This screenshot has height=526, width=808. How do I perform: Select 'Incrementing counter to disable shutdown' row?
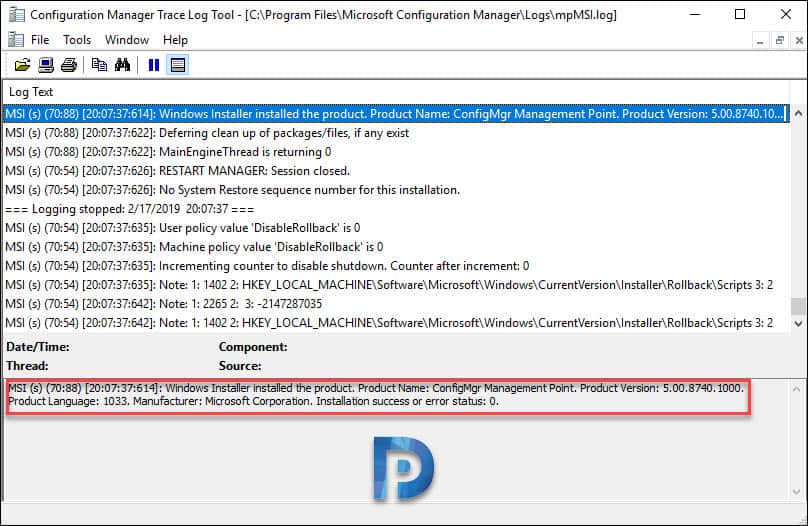pyautogui.click(x=397, y=266)
